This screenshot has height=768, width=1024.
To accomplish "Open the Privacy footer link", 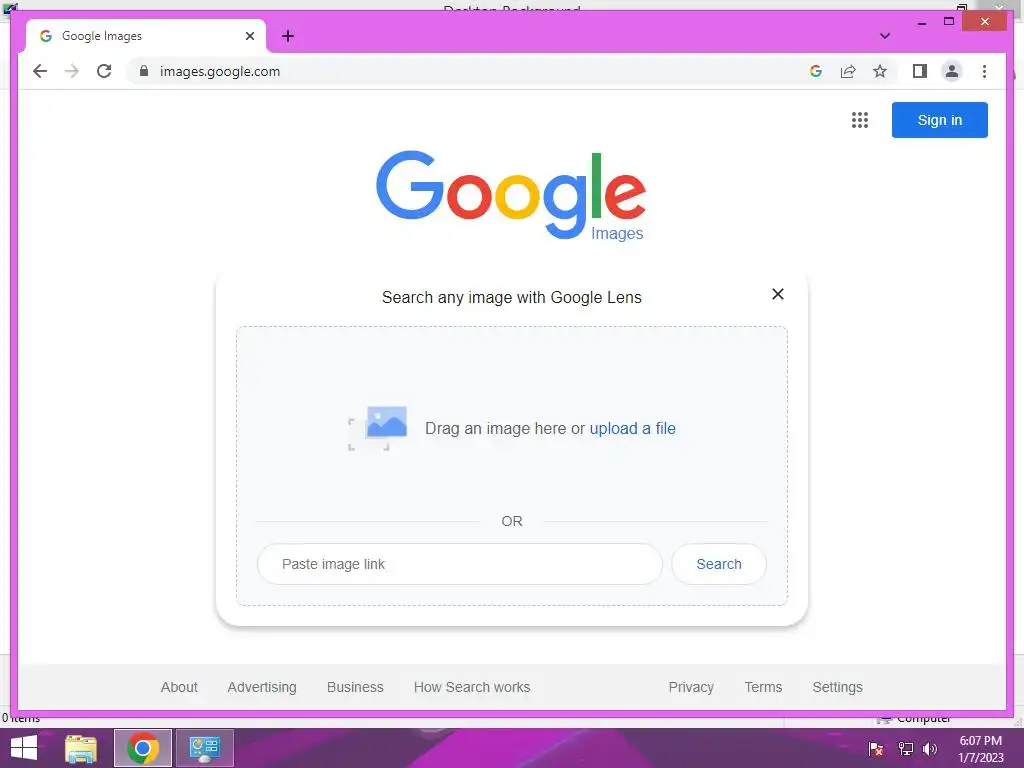I will pyautogui.click(x=691, y=687).
